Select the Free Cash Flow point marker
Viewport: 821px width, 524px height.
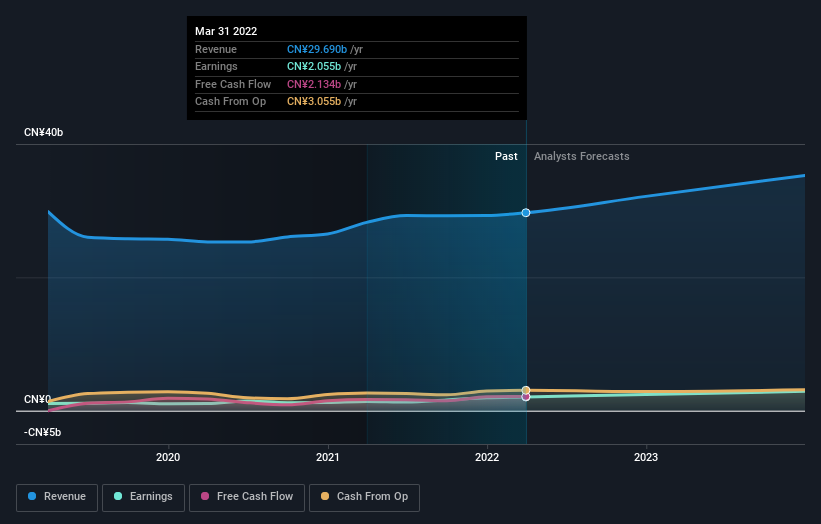[x=526, y=397]
